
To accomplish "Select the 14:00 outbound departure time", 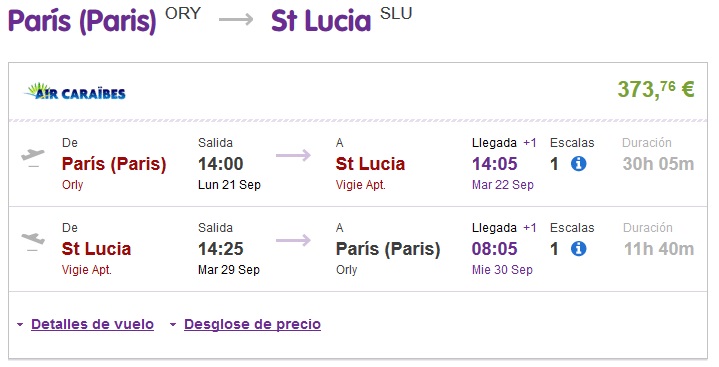I will (221, 164).
